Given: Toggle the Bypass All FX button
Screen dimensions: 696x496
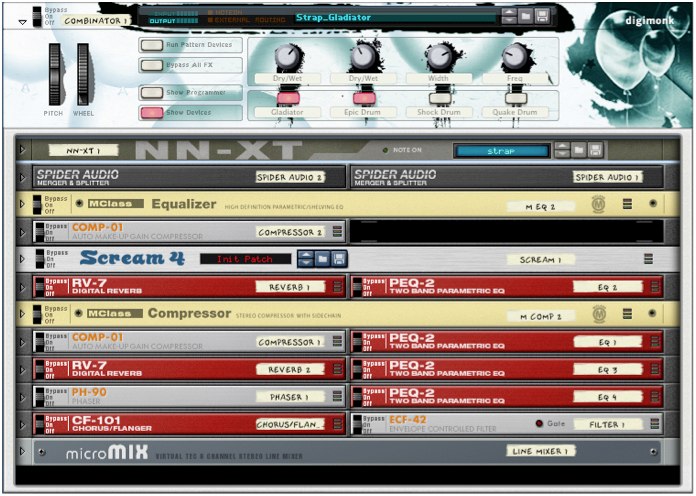Looking at the screenshot, I should [x=151, y=65].
